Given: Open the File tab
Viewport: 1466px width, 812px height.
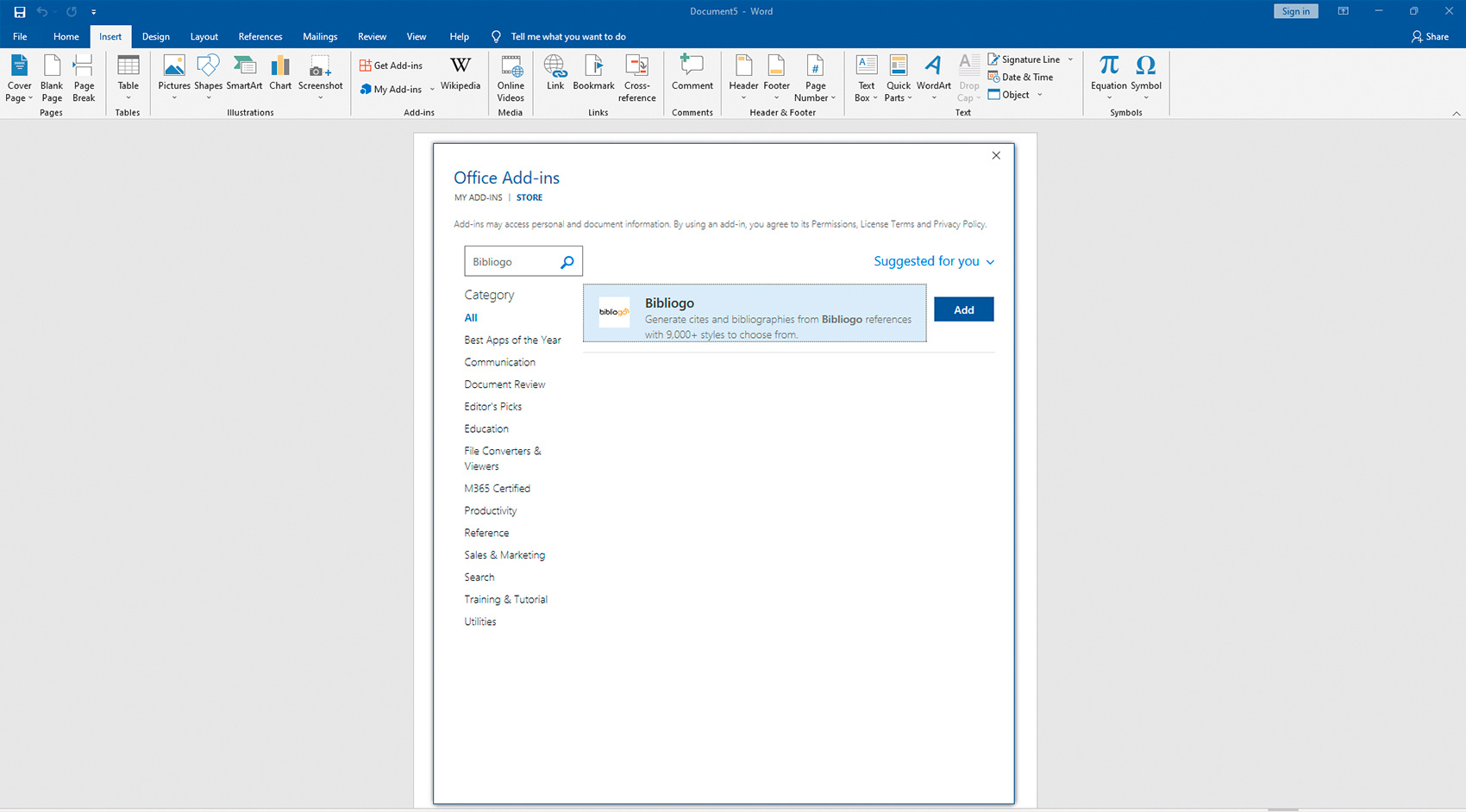Looking at the screenshot, I should 20,36.
